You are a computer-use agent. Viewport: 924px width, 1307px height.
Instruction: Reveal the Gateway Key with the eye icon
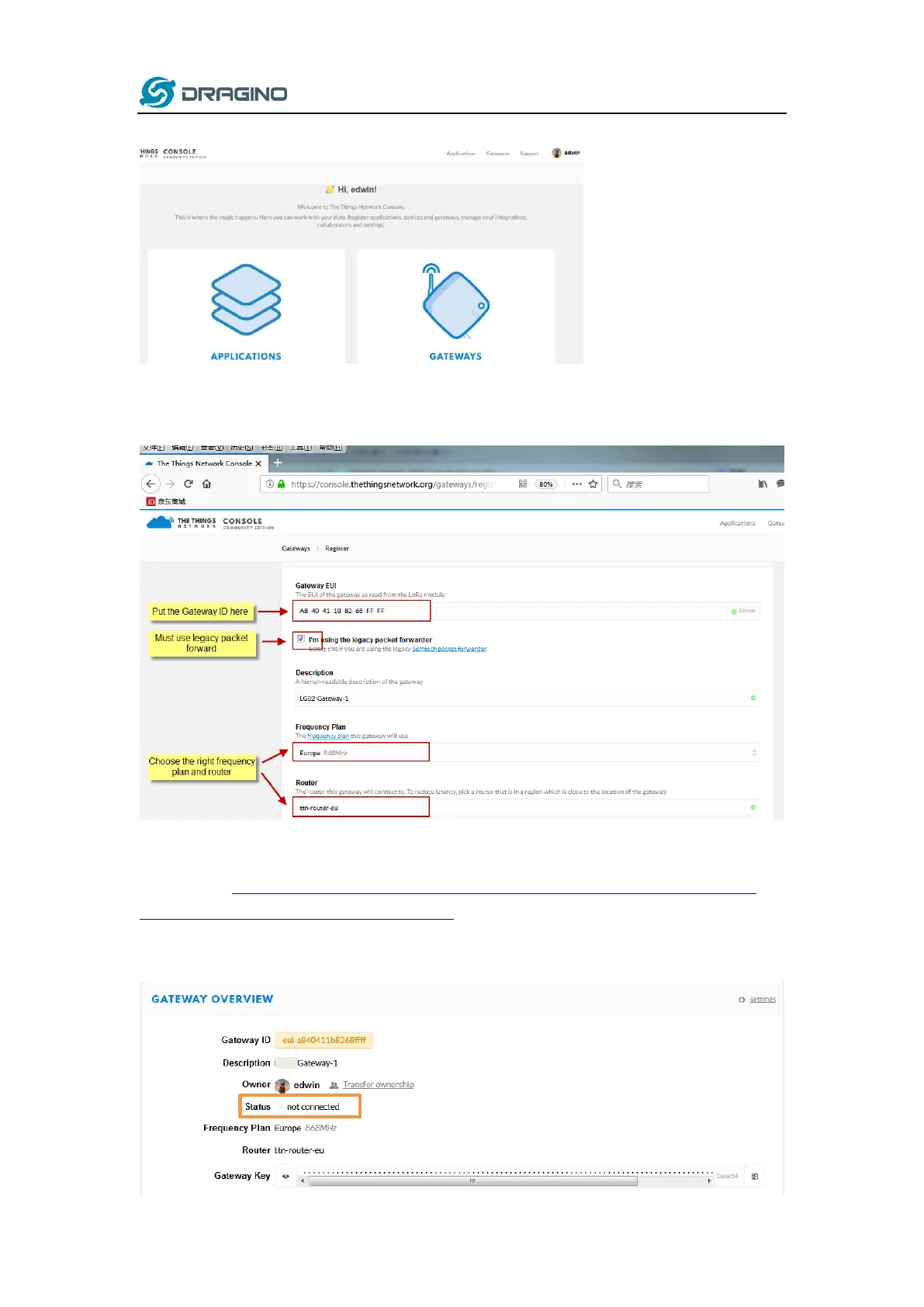tap(286, 1176)
